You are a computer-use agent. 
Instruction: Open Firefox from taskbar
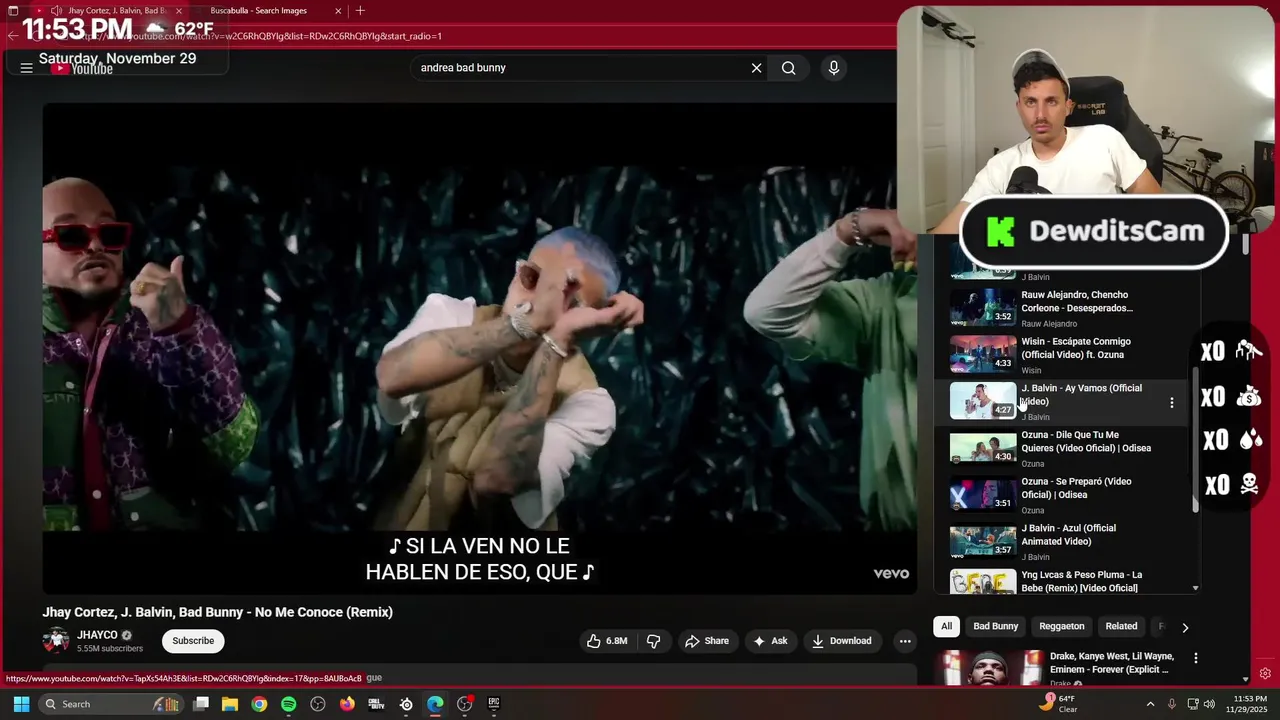(347, 704)
